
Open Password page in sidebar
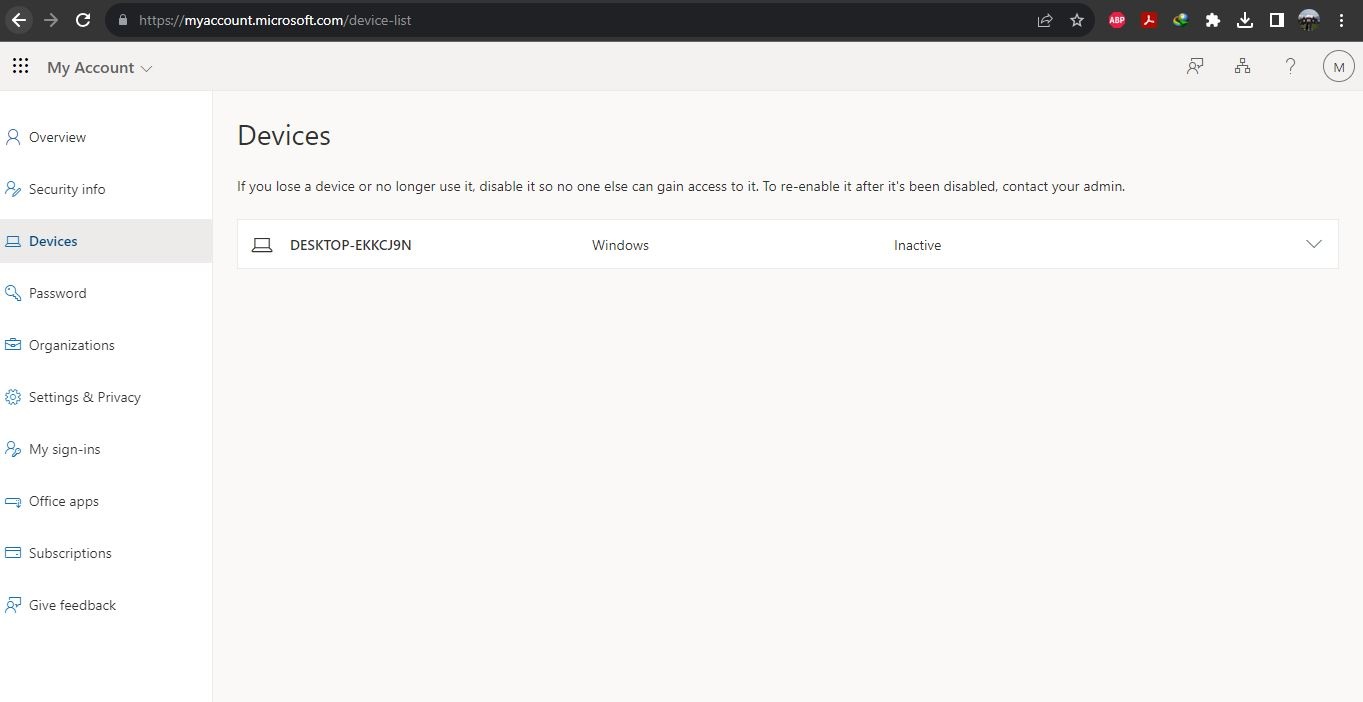click(x=106, y=293)
